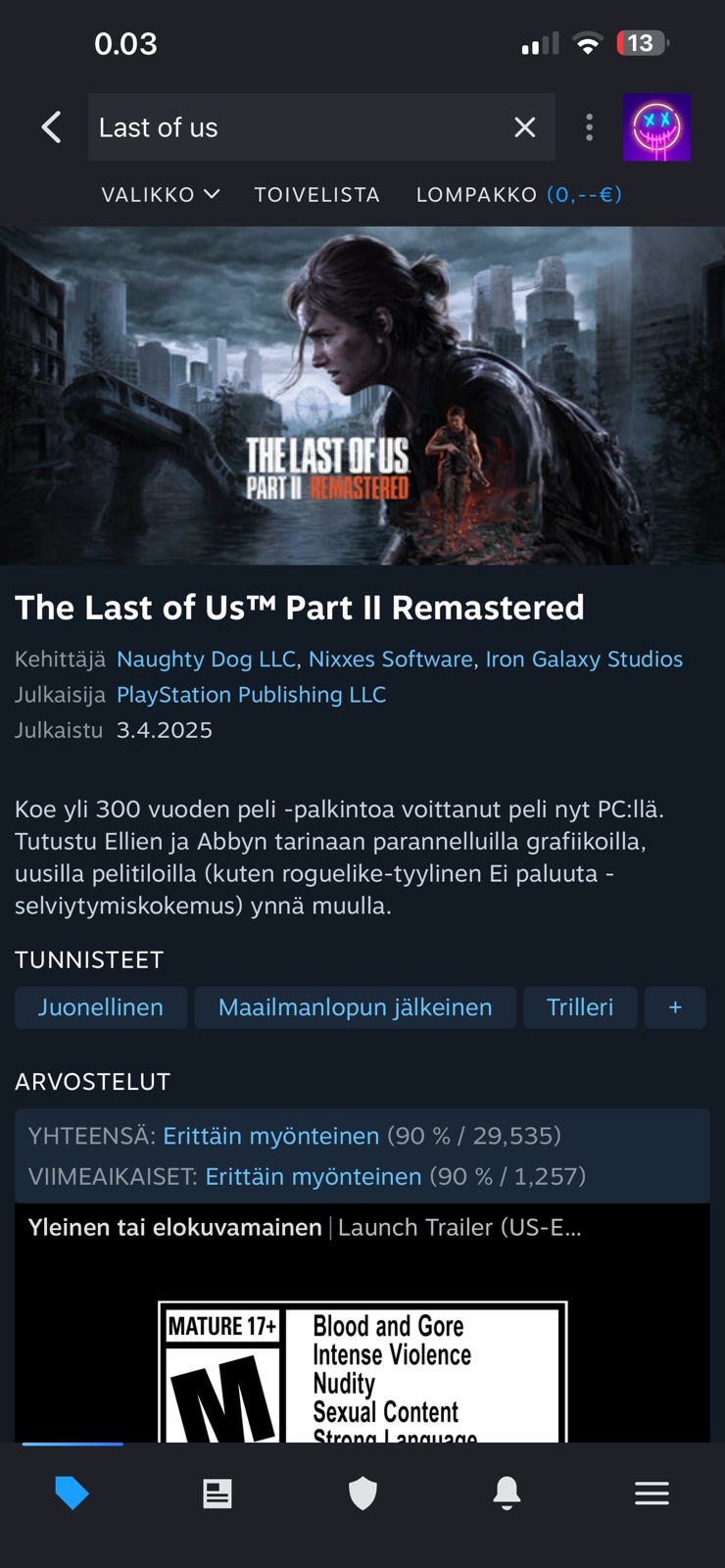Open notifications bell icon

point(507,1493)
